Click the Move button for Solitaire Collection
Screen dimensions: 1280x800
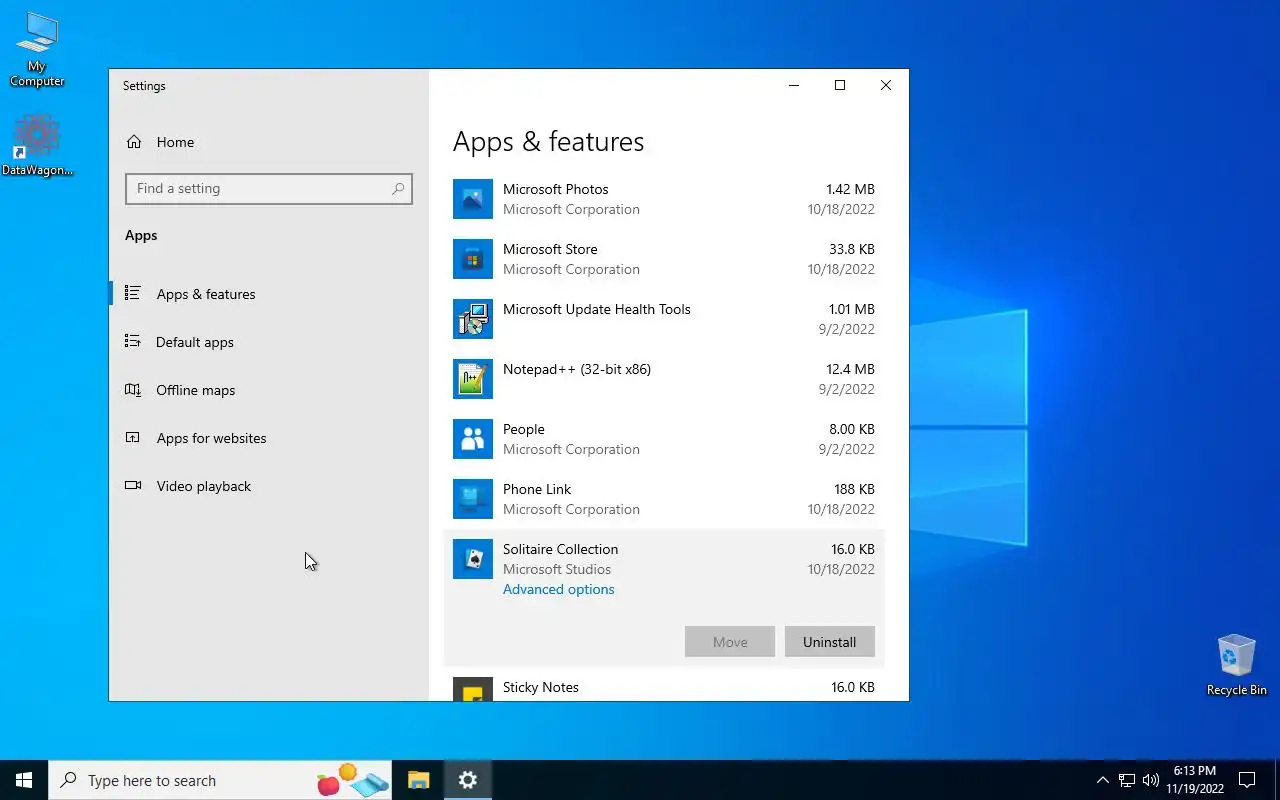click(x=730, y=642)
